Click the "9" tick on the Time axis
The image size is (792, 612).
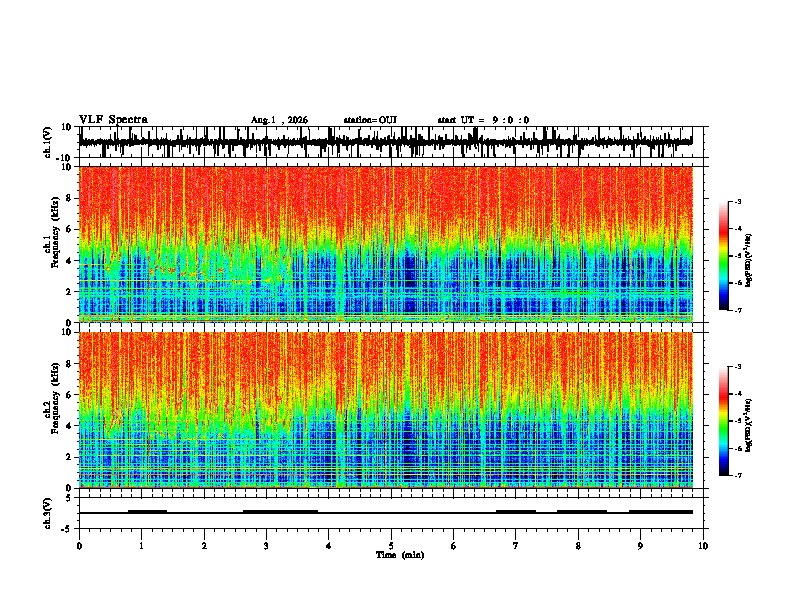(640, 546)
